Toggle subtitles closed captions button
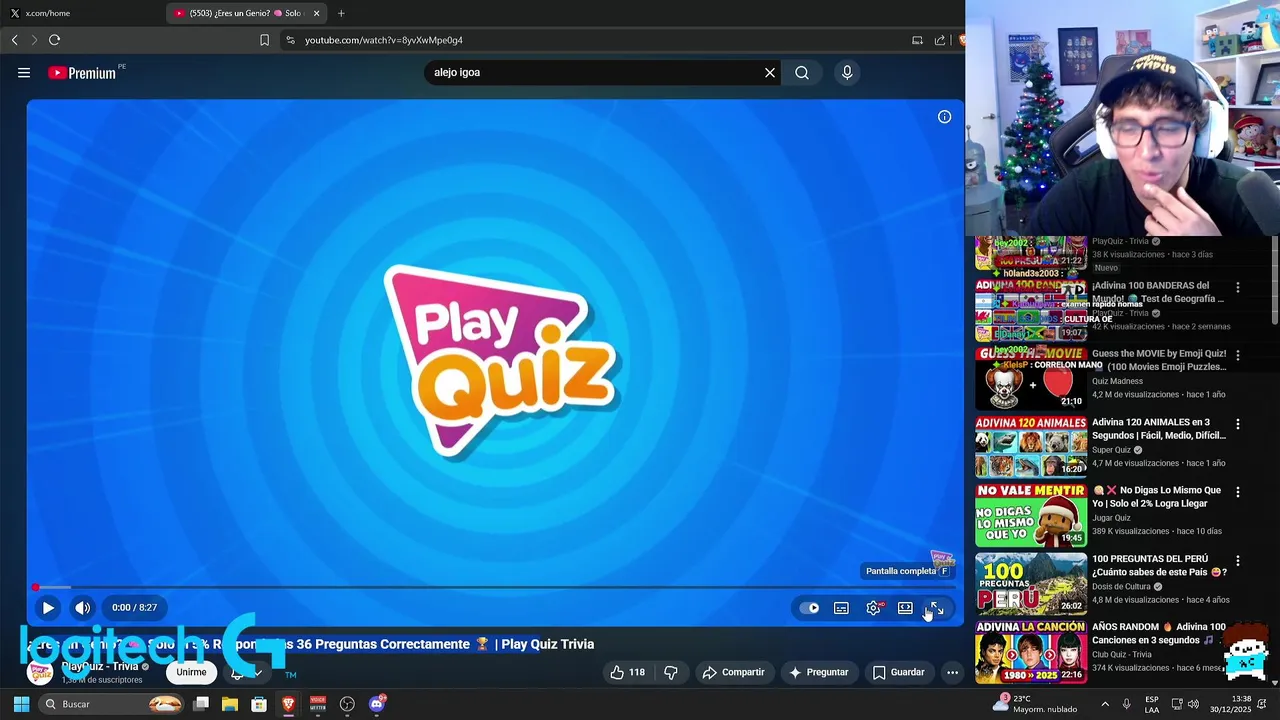 pyautogui.click(x=842, y=608)
